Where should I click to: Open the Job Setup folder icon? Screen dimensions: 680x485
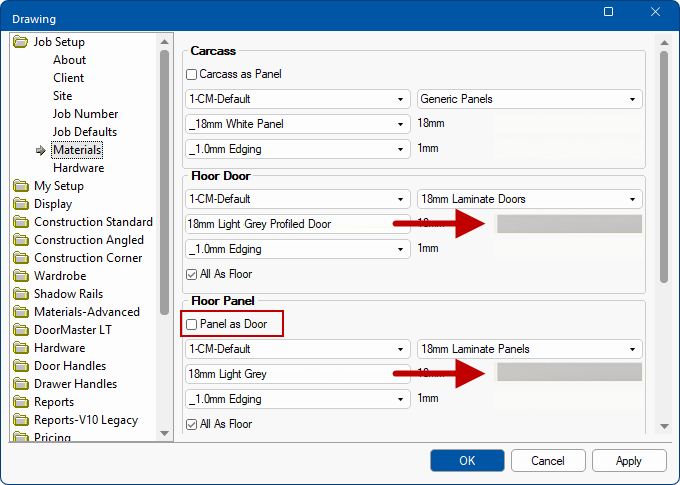pos(21,42)
